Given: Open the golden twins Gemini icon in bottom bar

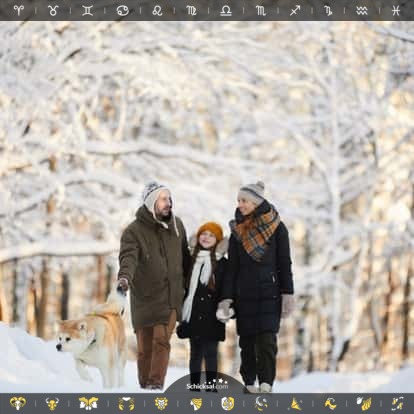Looking at the screenshot, I should click(89, 403).
